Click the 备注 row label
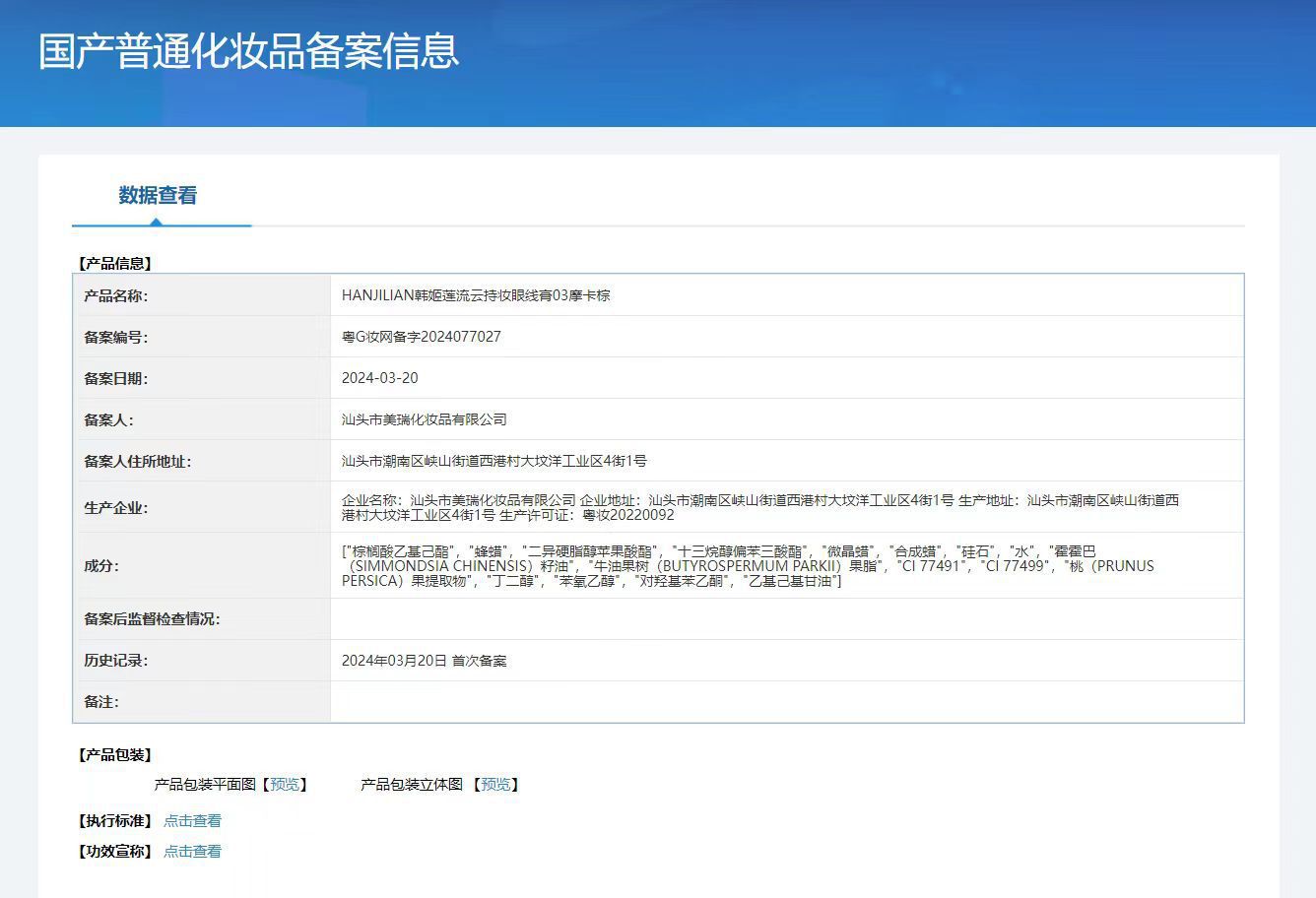The height and width of the screenshot is (898, 1316). click(x=101, y=702)
